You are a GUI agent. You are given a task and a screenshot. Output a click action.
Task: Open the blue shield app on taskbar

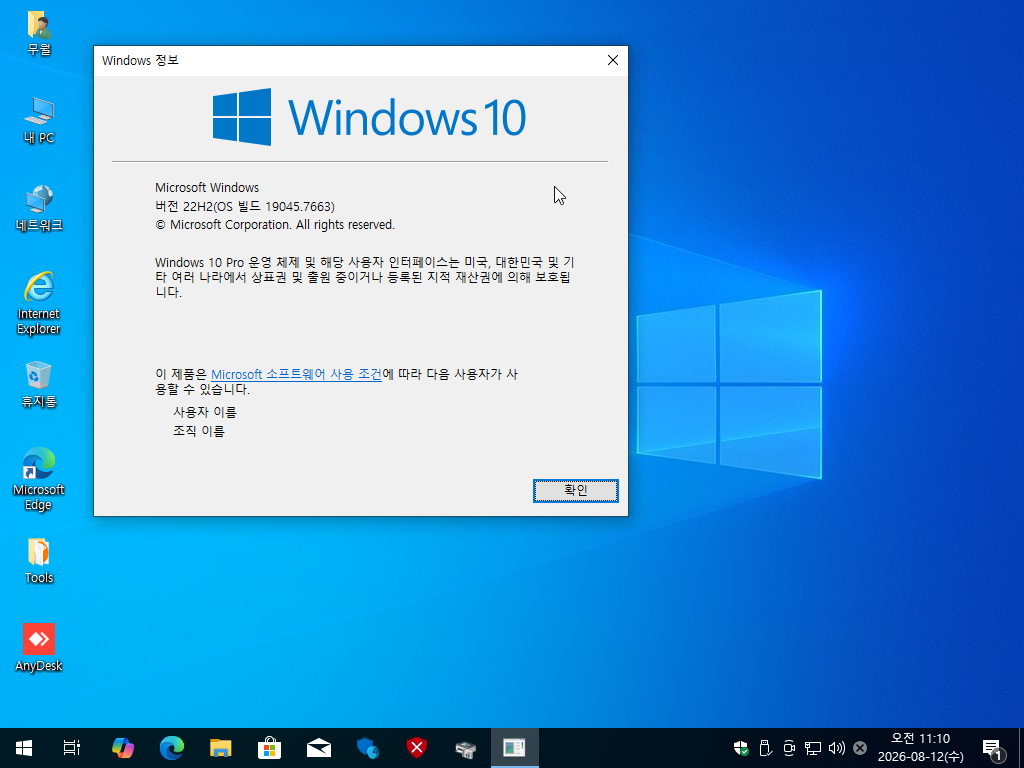click(x=368, y=748)
